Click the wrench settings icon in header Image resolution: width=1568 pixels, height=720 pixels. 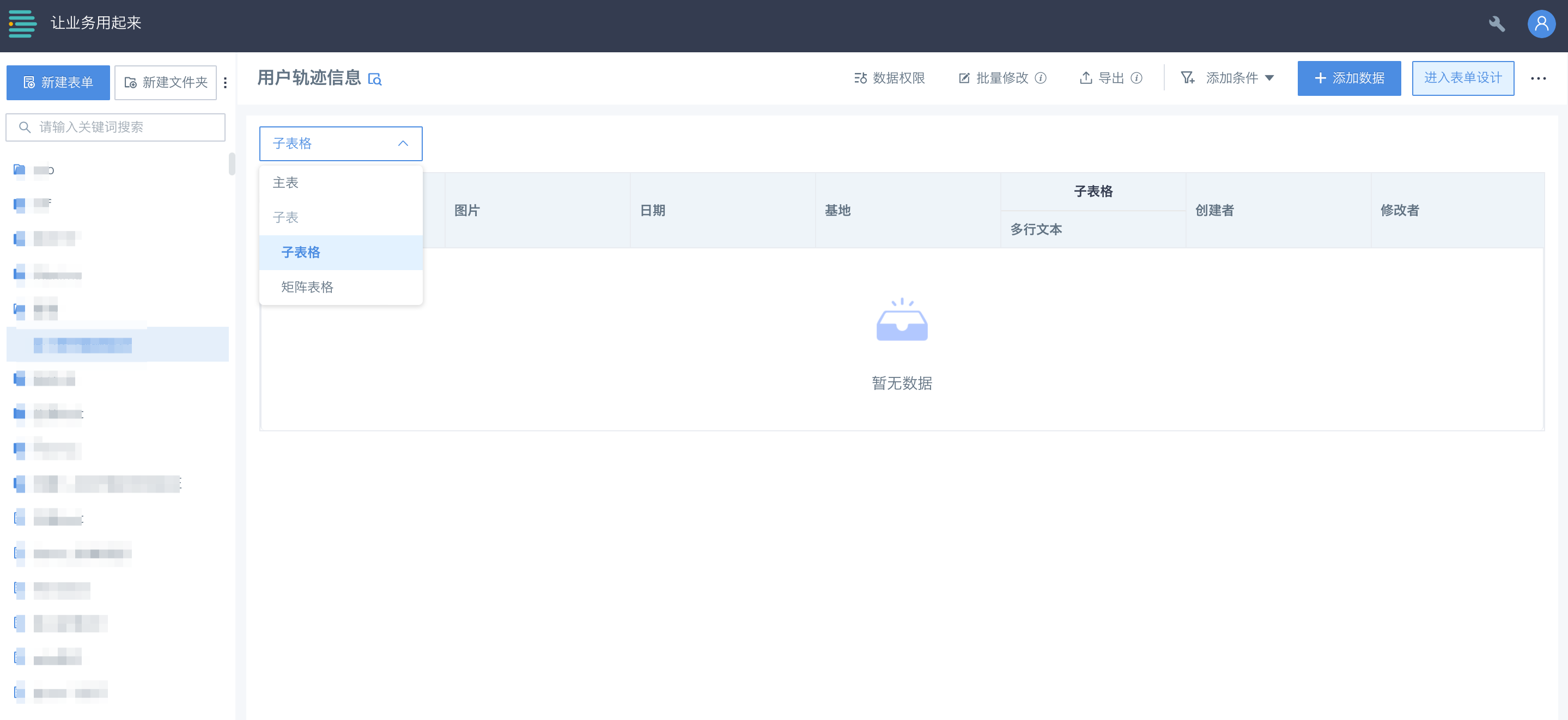click(x=1496, y=24)
